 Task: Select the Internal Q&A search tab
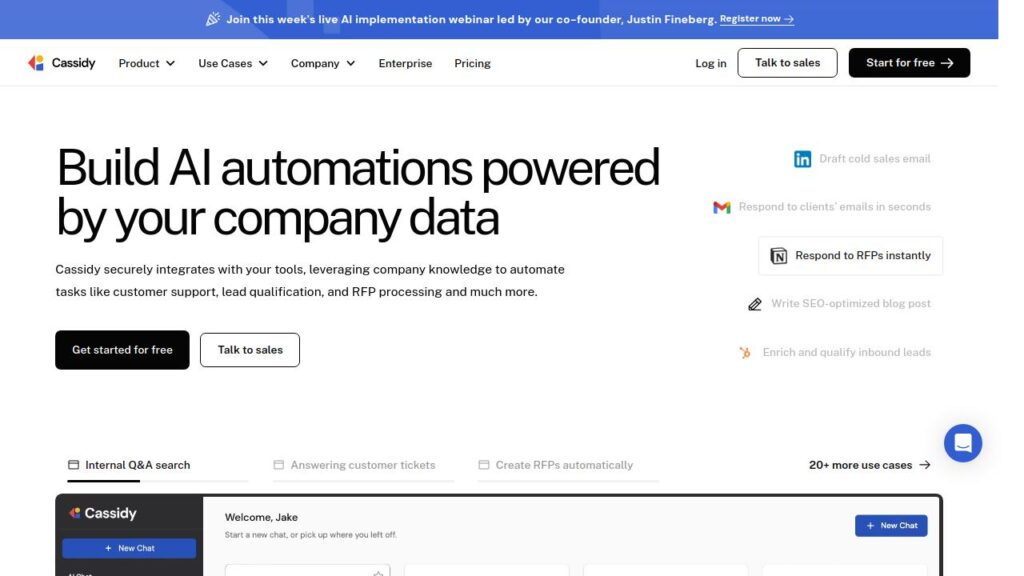pos(137,465)
